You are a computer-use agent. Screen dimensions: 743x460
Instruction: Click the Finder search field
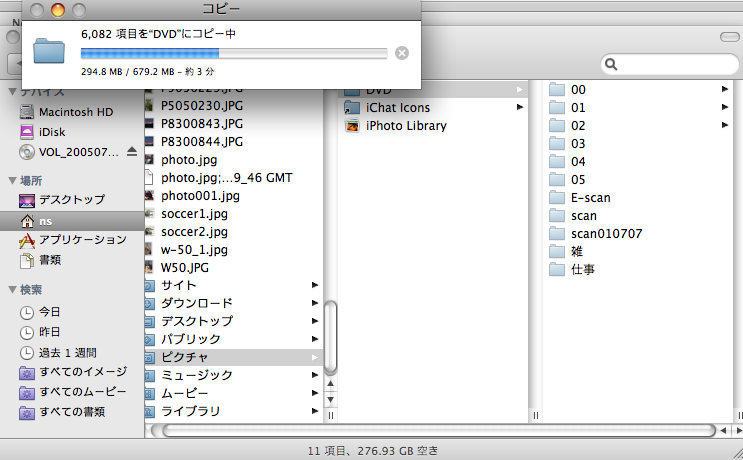670,64
